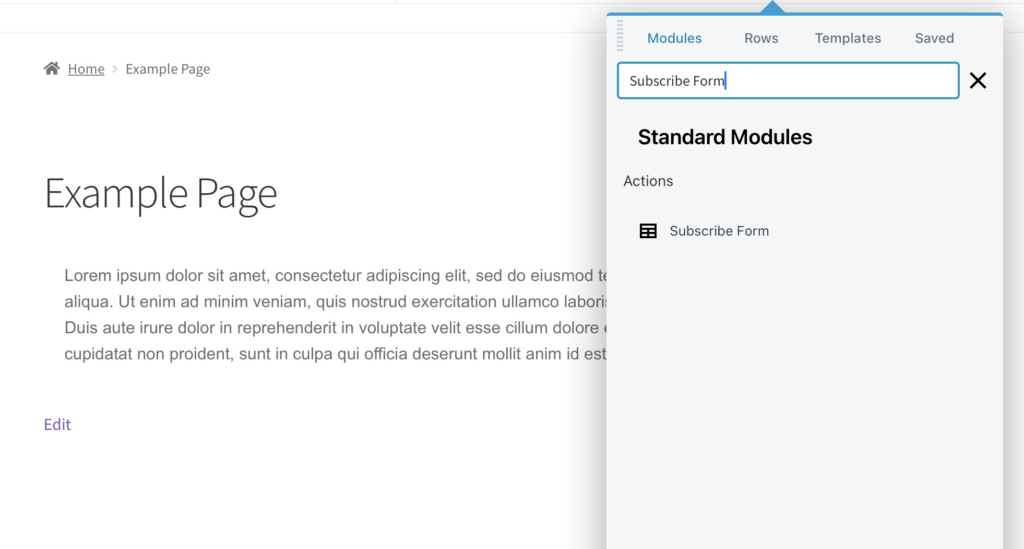Choose the Subscribe Form label in results
This screenshot has width=1024, height=549.
point(719,231)
